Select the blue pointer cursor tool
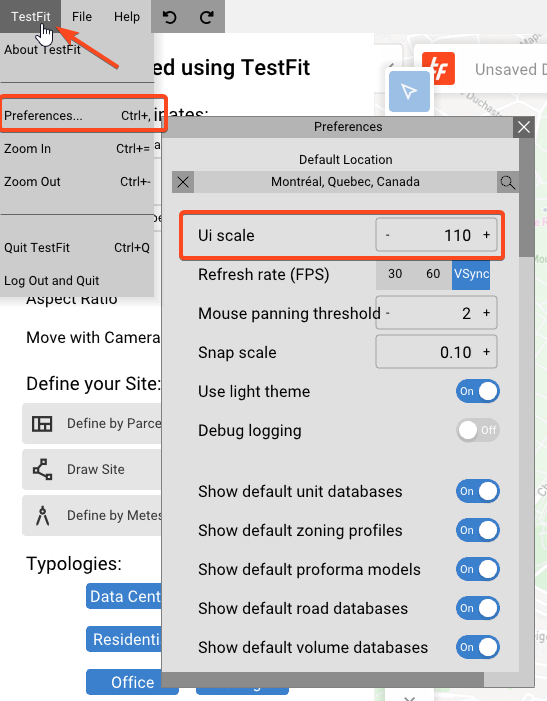The height and width of the screenshot is (701, 547). pyautogui.click(x=409, y=91)
